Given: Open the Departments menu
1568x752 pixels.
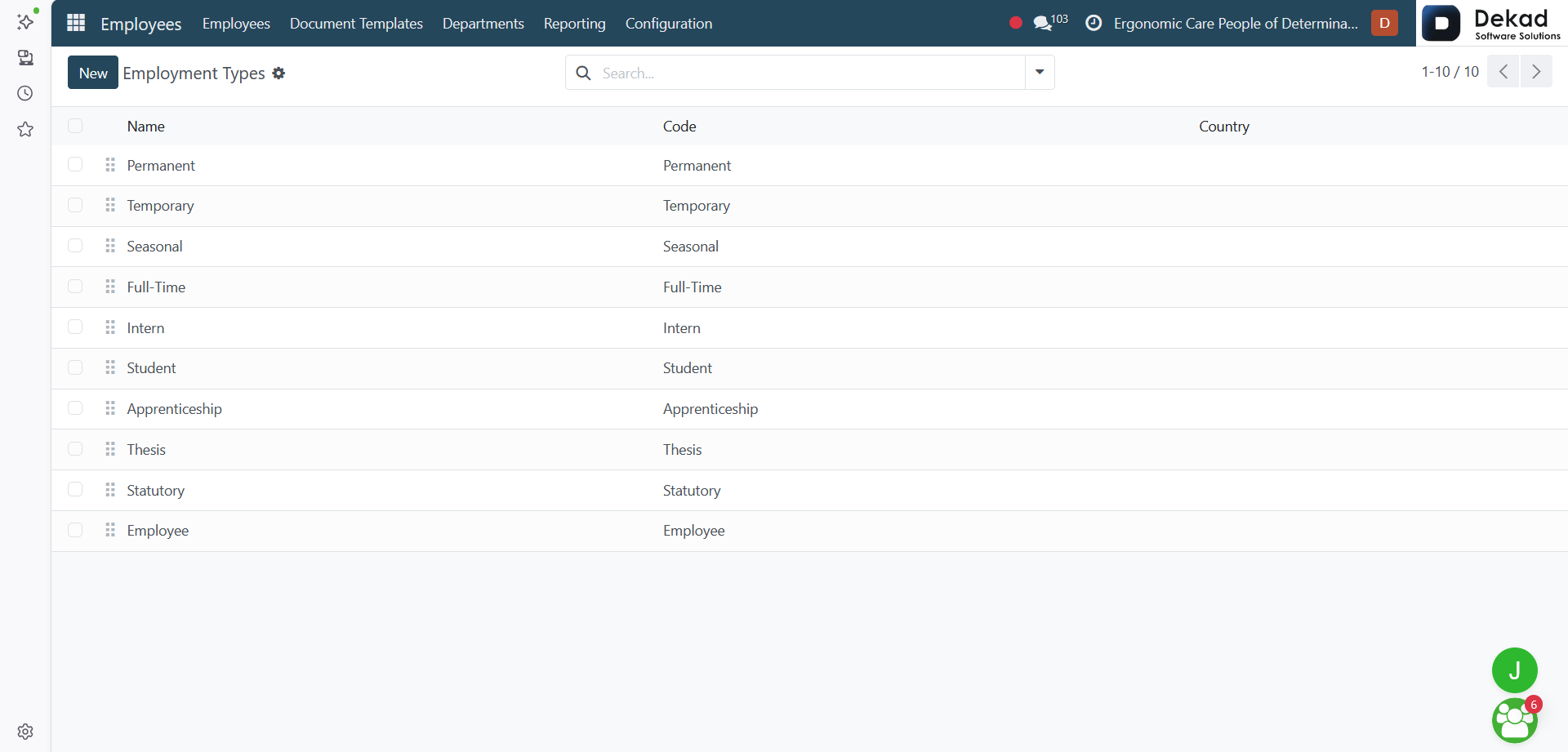Looking at the screenshot, I should pos(483,24).
